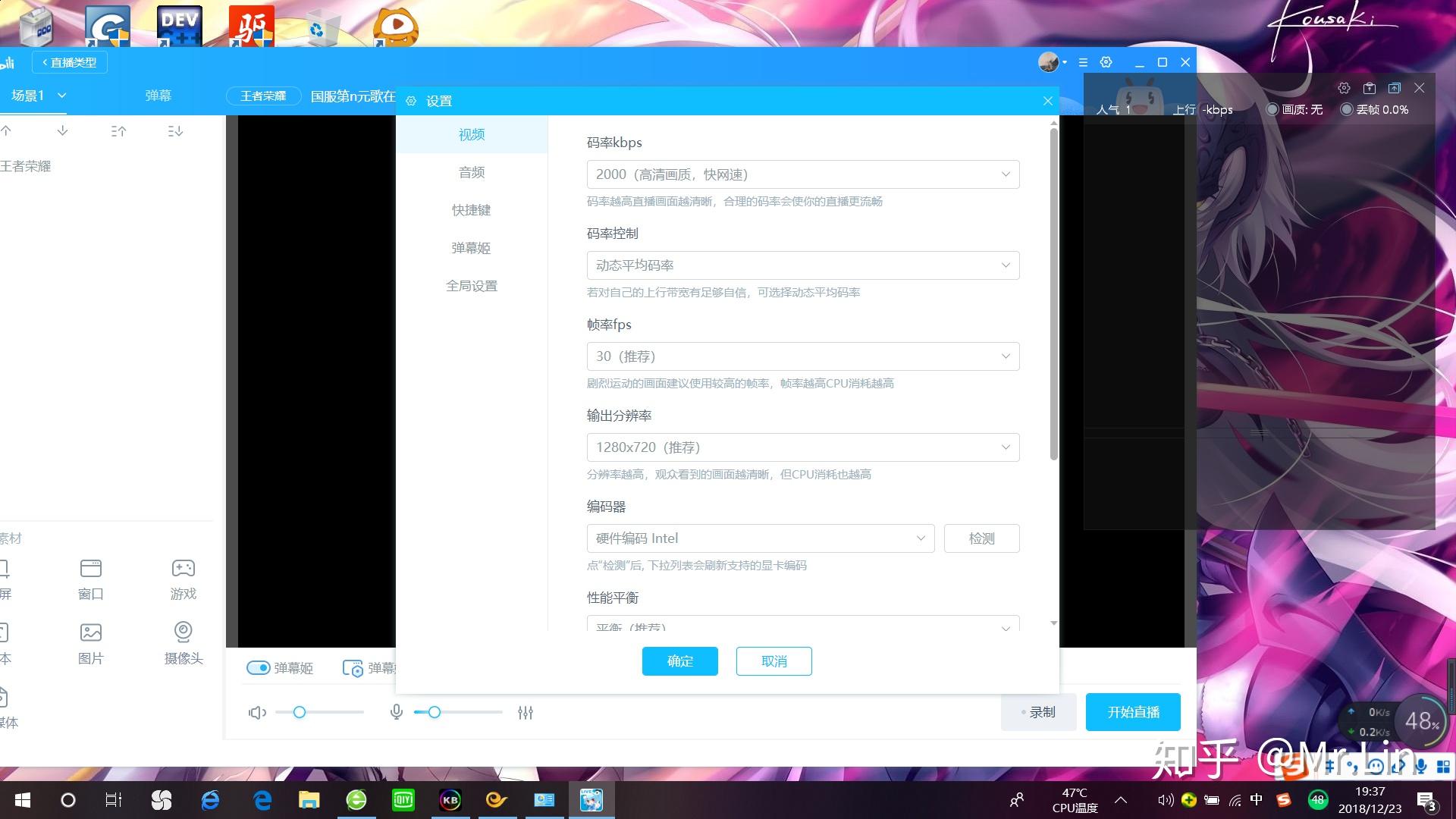Toggle the 弹幕姬 switch
The width and height of the screenshot is (1456, 819).
tap(259, 668)
